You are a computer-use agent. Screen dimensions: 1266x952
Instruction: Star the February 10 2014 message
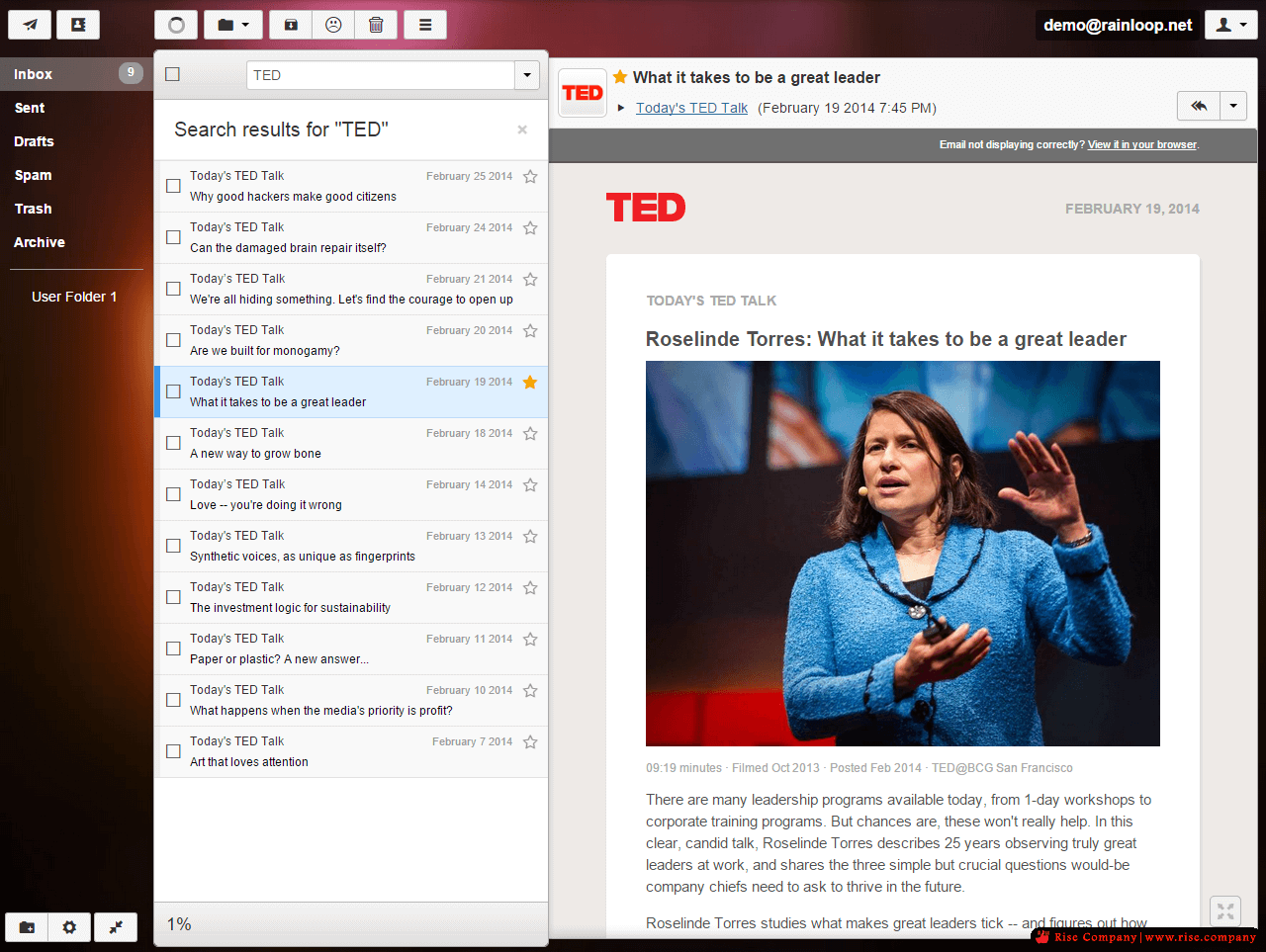pos(530,690)
